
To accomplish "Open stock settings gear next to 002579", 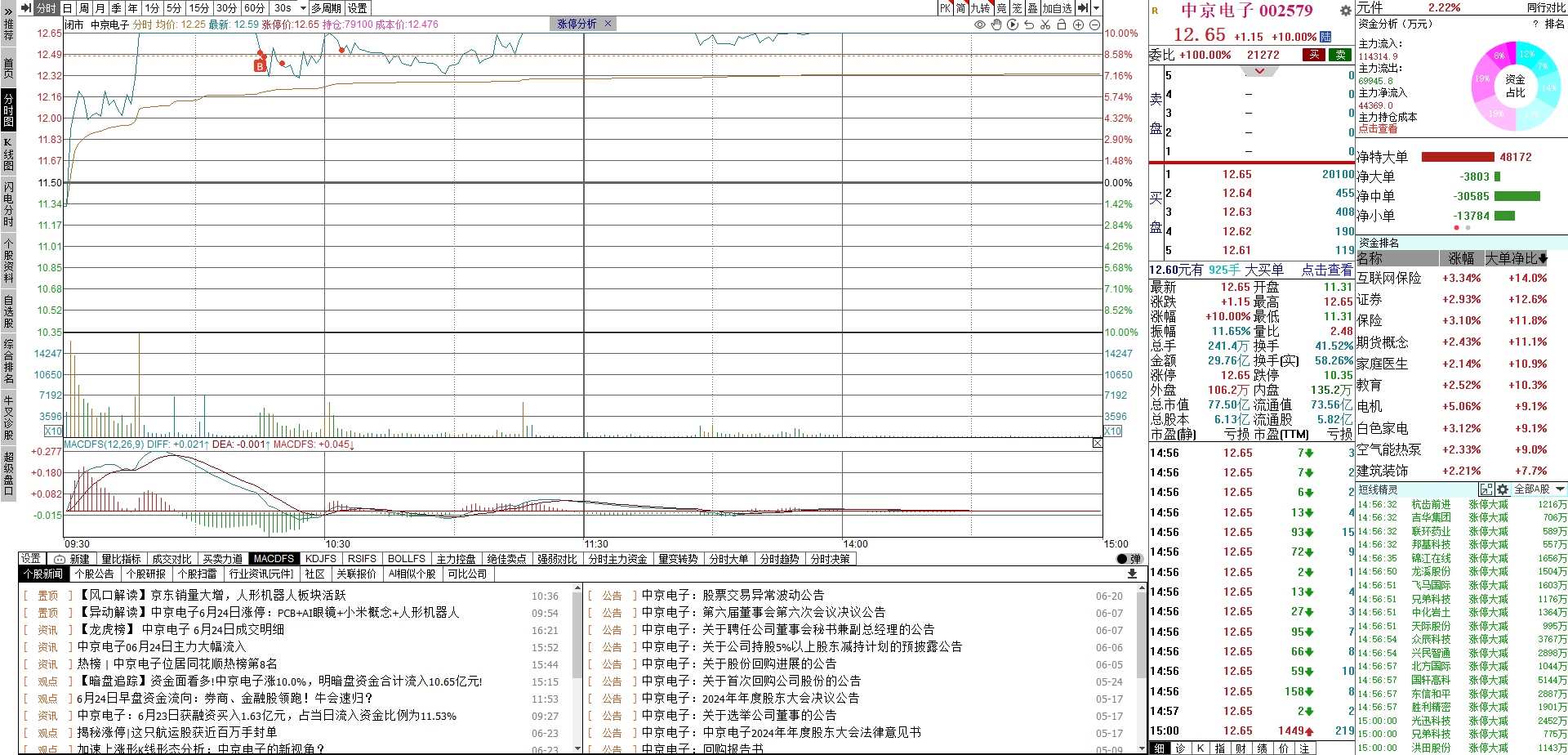I will [1345, 11].
